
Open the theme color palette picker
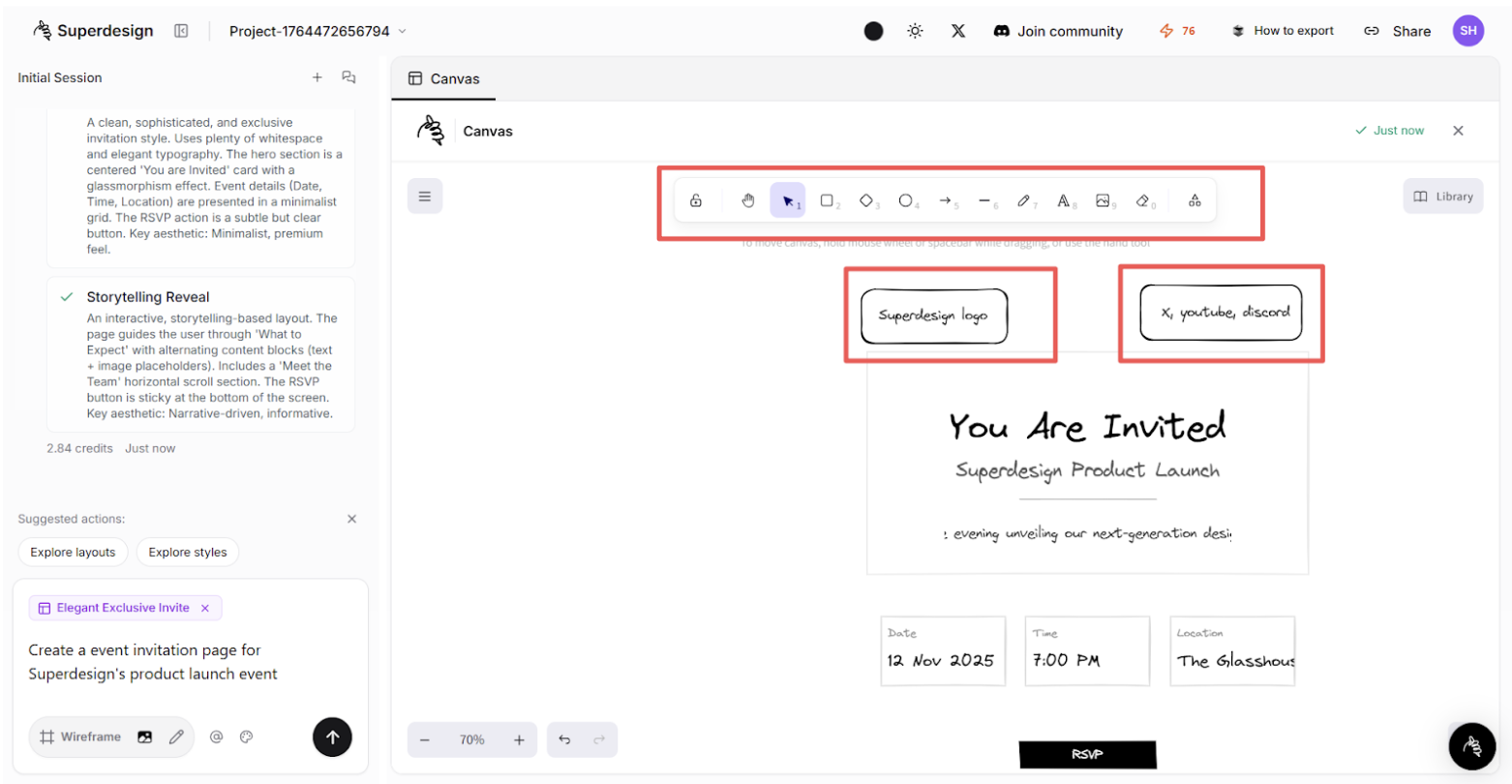[x=246, y=737]
